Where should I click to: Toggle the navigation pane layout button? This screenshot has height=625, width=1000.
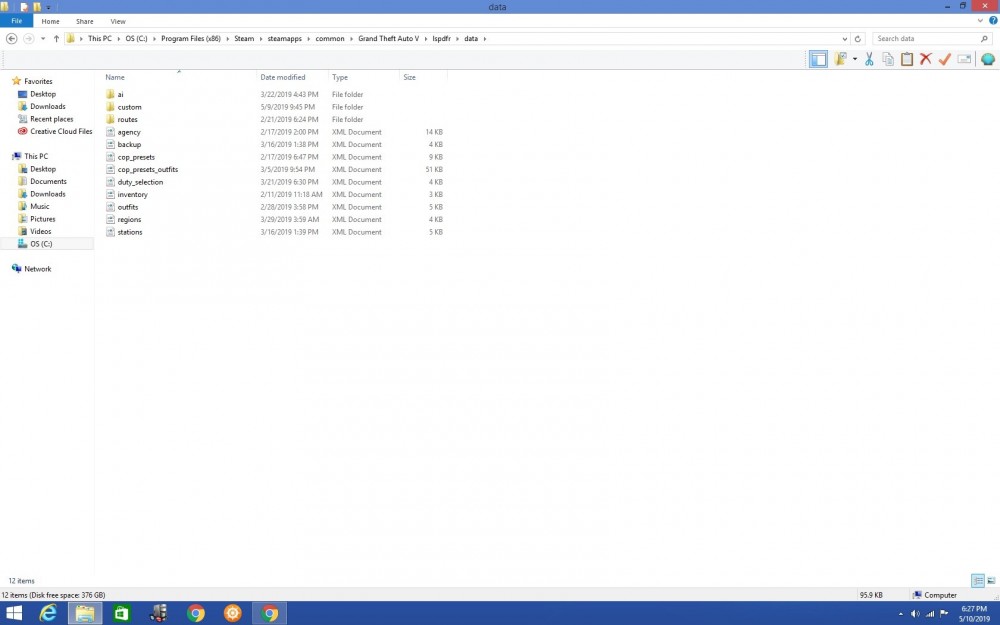(x=818, y=59)
